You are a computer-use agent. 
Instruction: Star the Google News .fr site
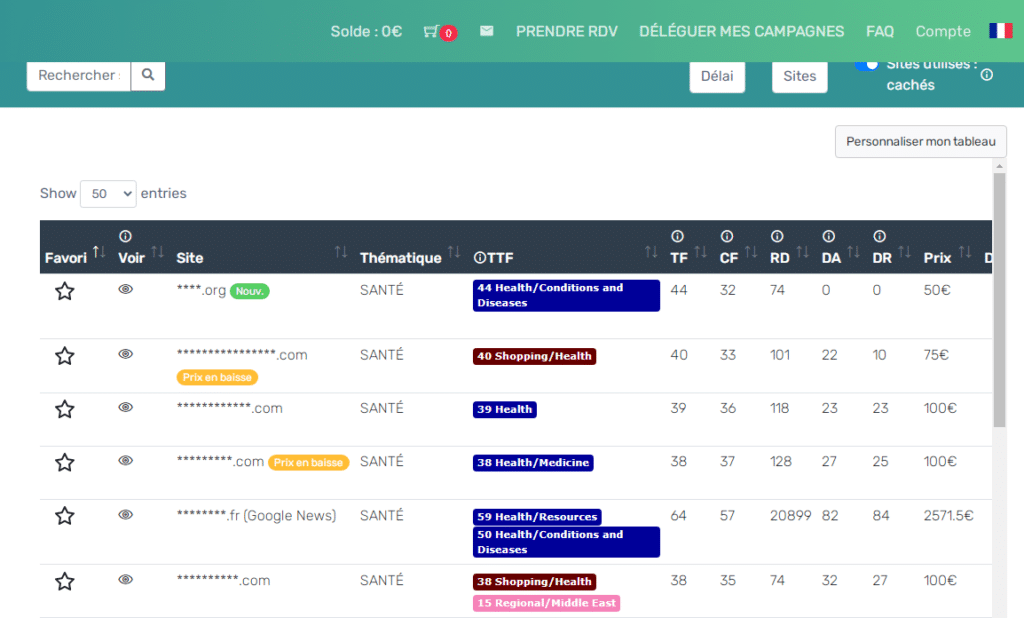point(65,516)
